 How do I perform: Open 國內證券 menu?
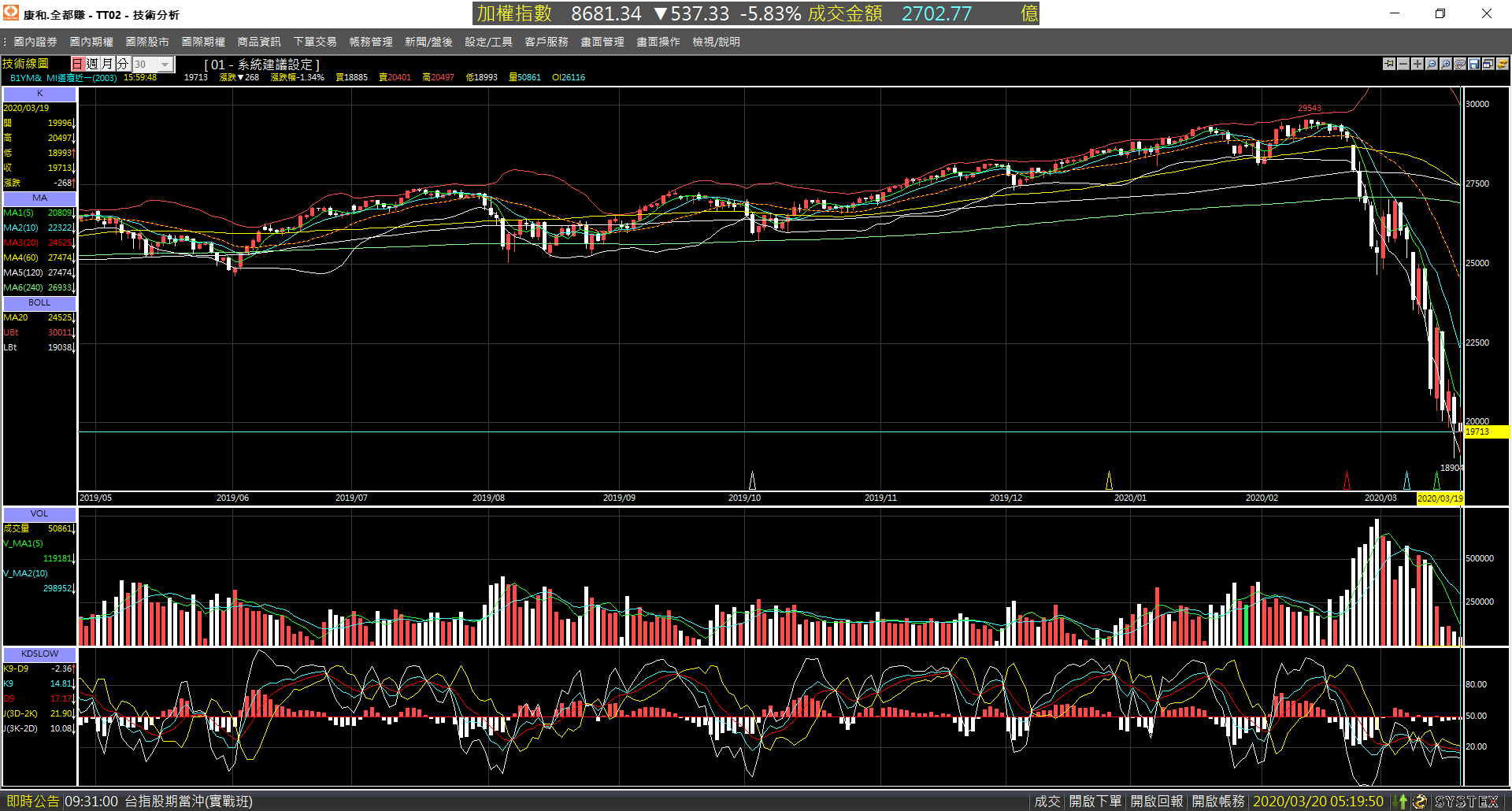pos(35,42)
